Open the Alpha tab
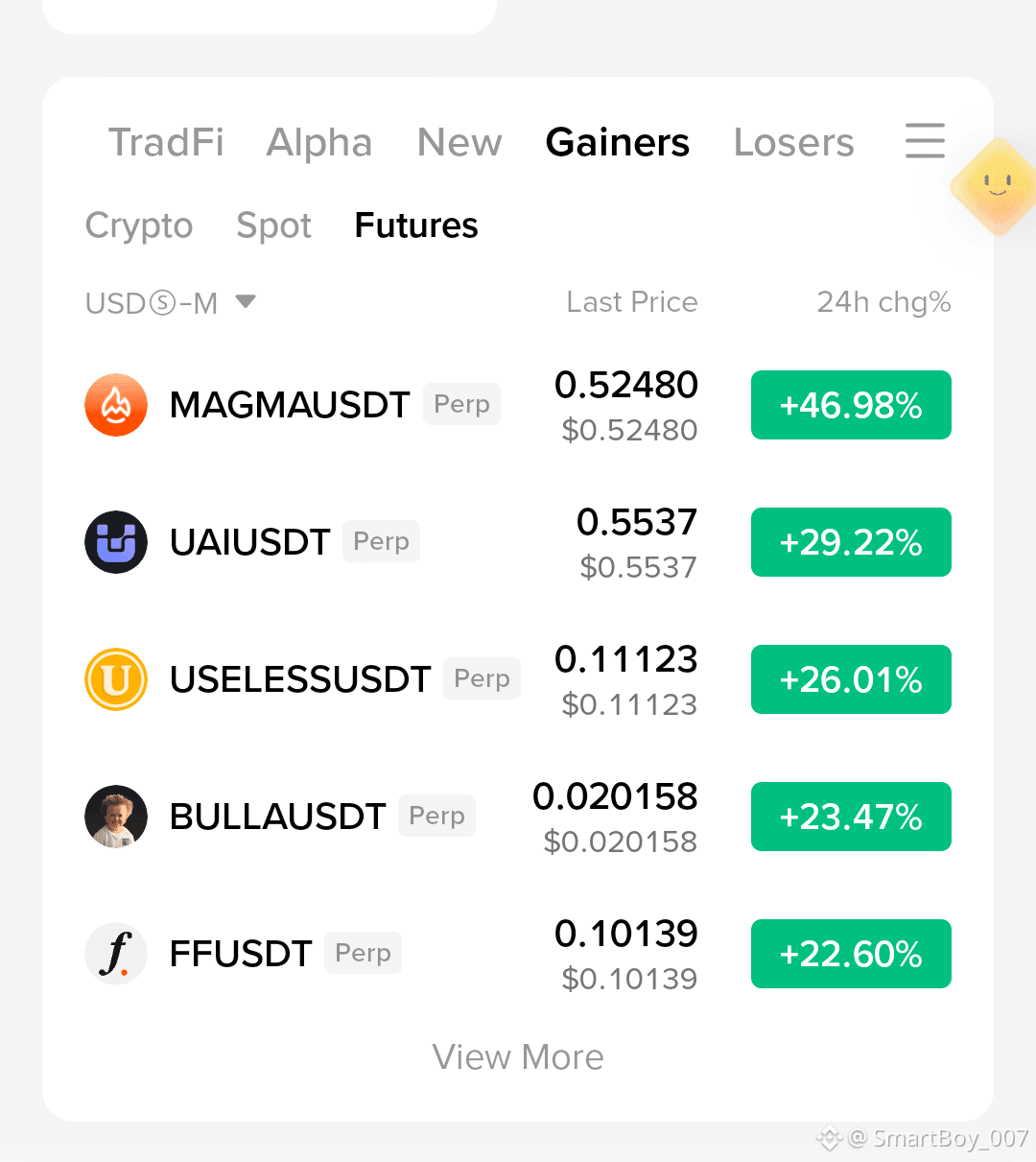This screenshot has width=1036, height=1162. point(319,143)
